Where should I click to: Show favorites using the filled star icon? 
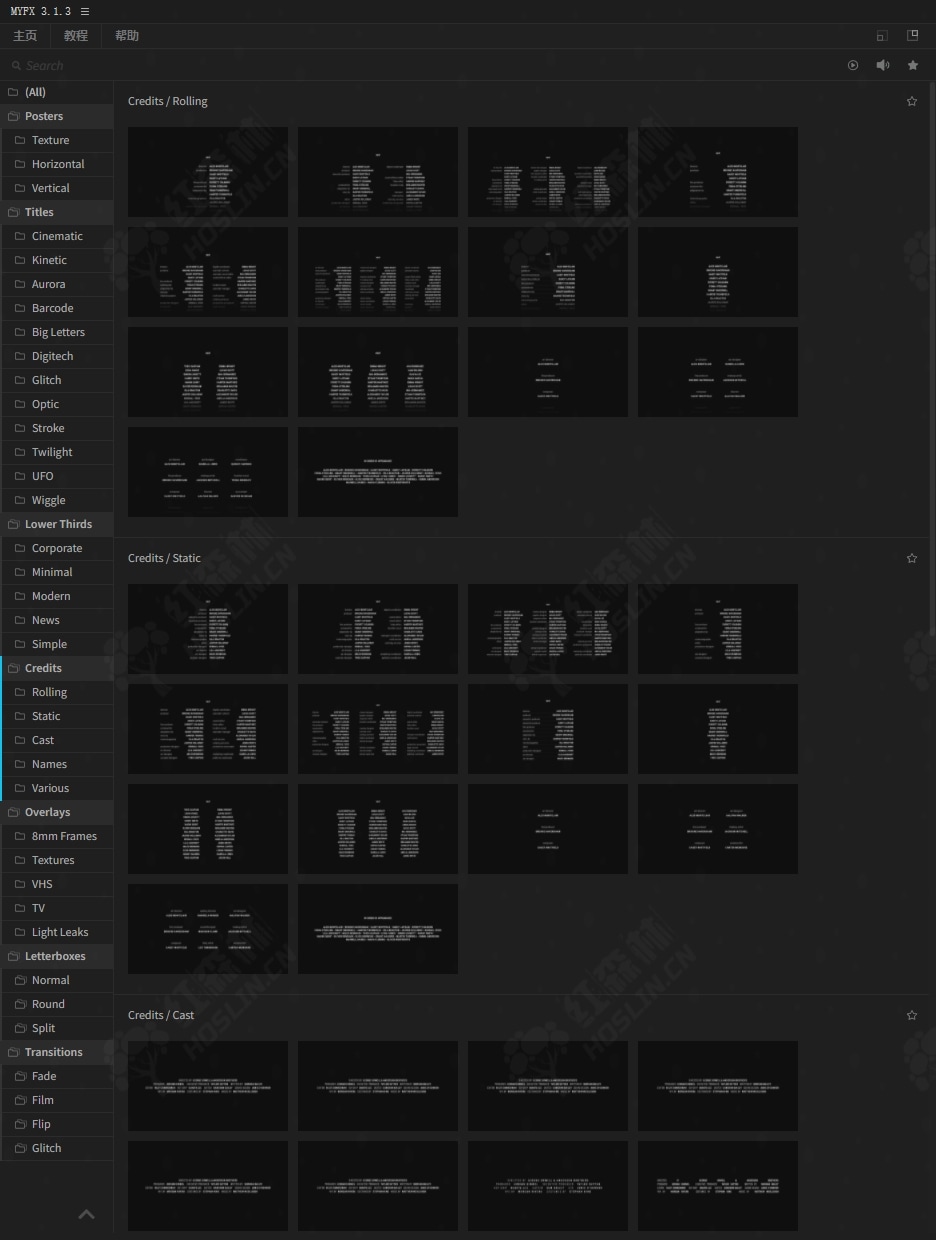coord(913,65)
